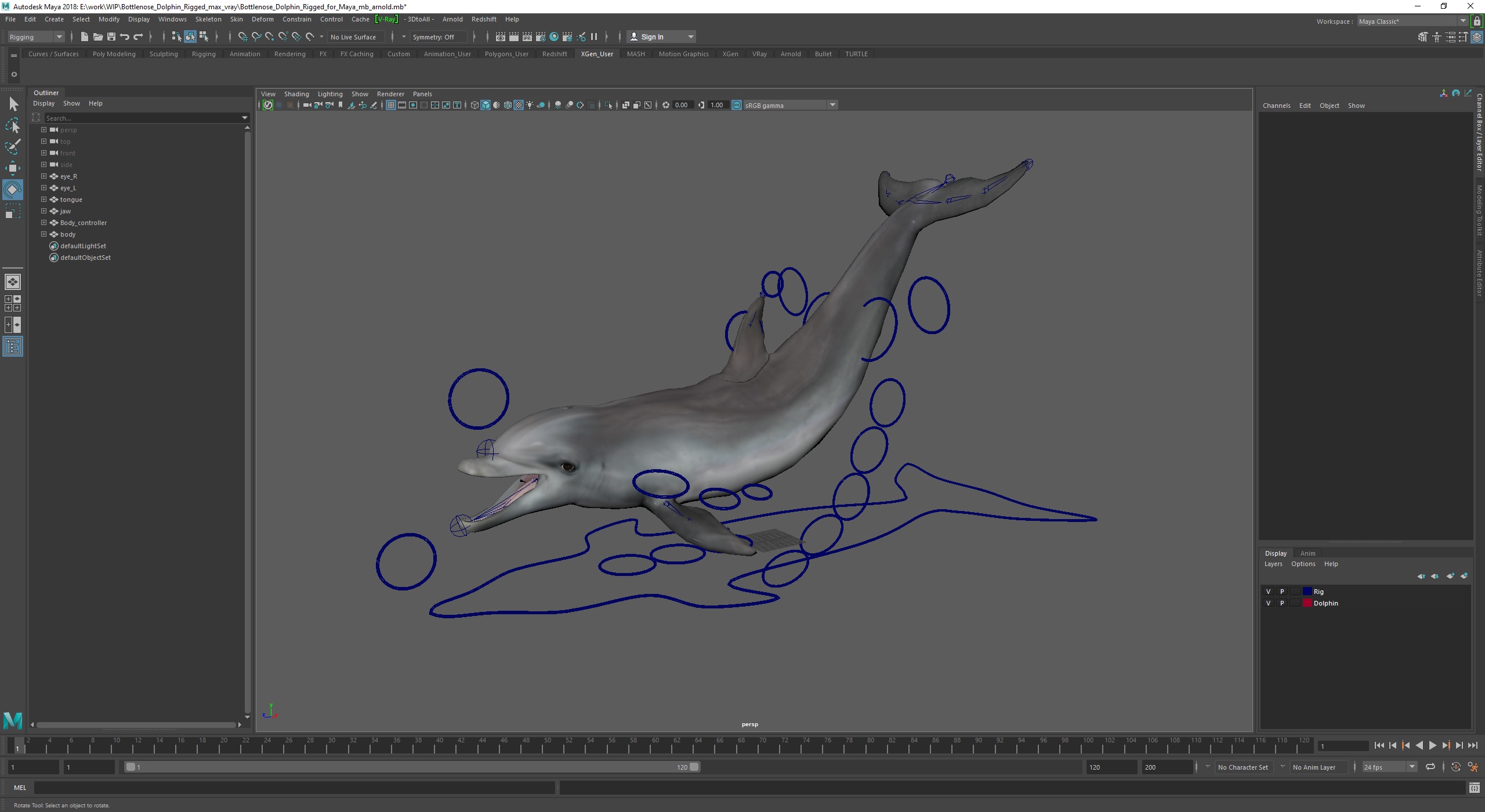Create a new scene icon

click(x=84, y=37)
